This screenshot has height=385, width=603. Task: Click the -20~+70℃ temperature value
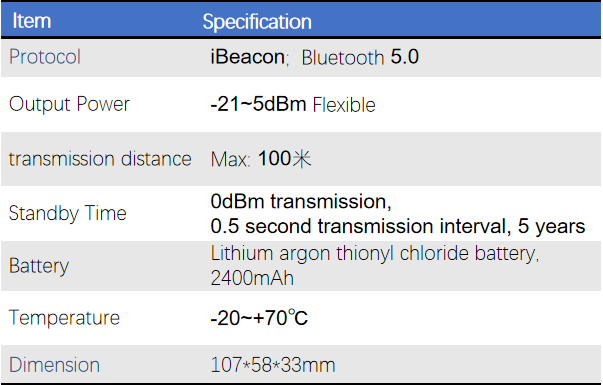coord(259,318)
